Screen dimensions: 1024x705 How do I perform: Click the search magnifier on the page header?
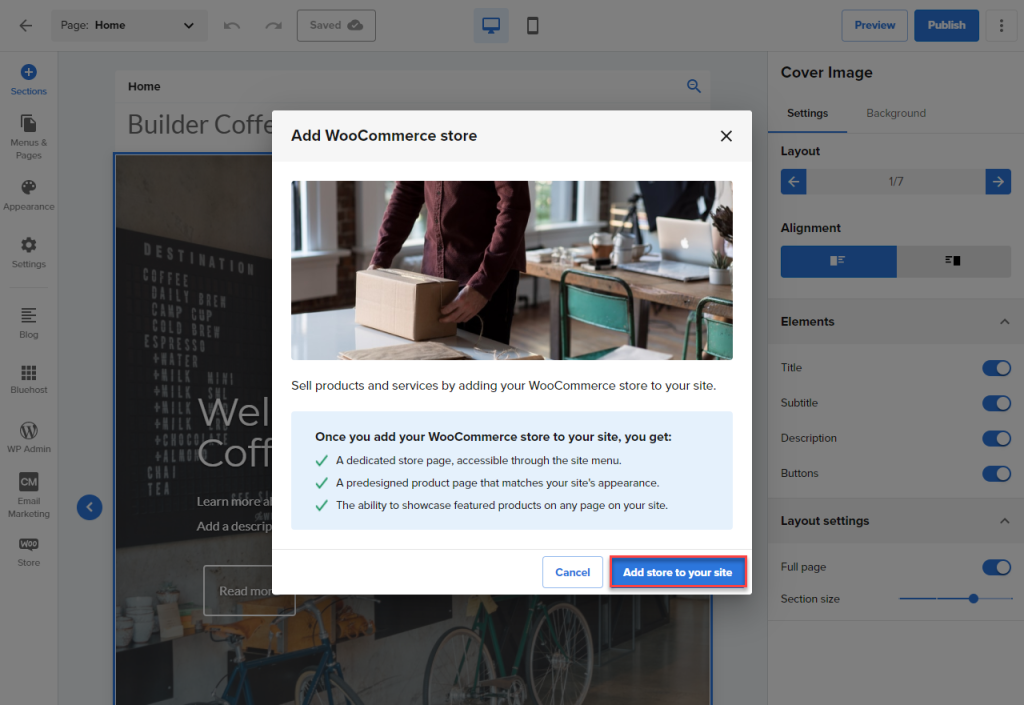pyautogui.click(x=694, y=86)
